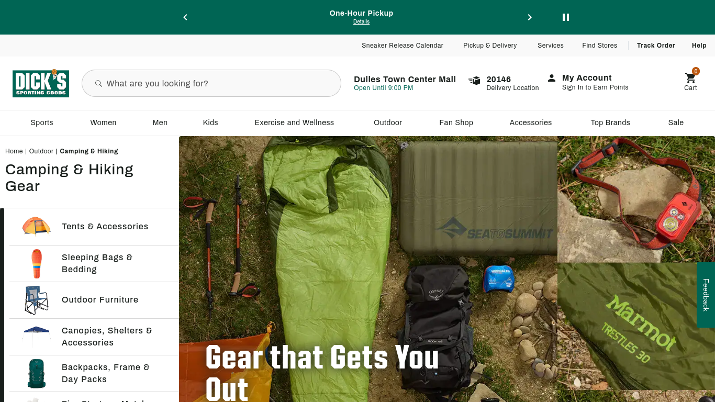Image resolution: width=715 pixels, height=402 pixels.
Task: Click the magnifying glass search icon
Action: coord(98,83)
